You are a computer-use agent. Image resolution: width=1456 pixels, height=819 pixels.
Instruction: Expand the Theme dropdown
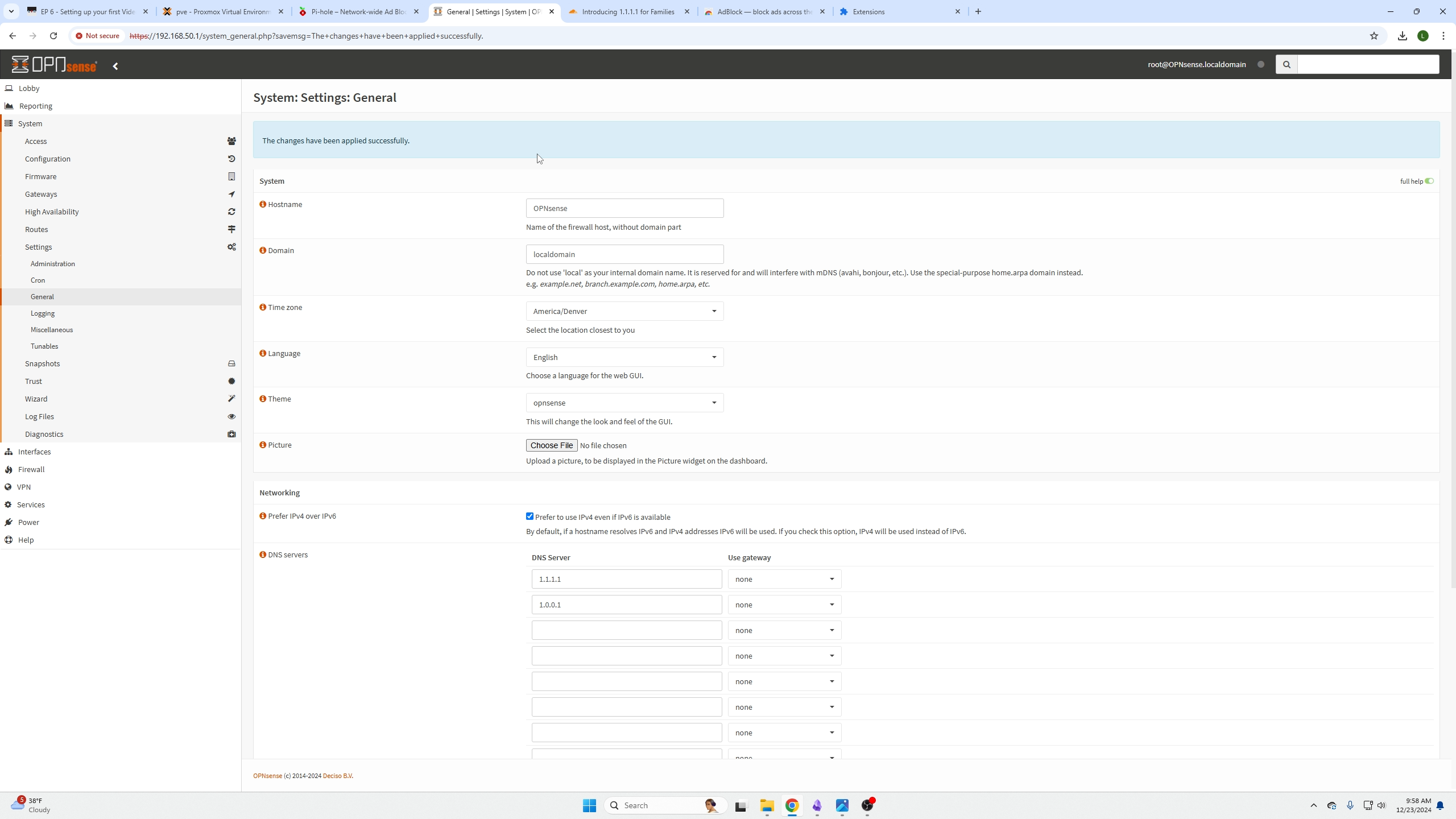[624, 403]
